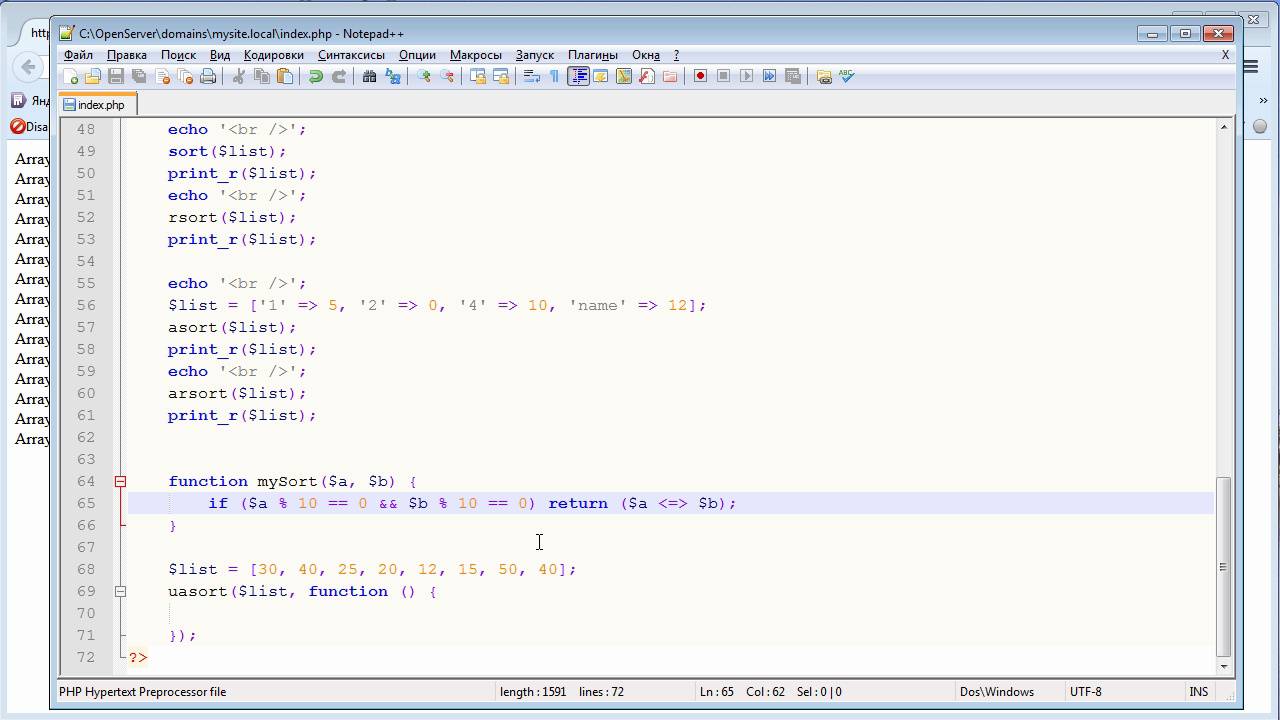Click the New file toolbar icon
This screenshot has height=720, width=1280.
click(70, 76)
